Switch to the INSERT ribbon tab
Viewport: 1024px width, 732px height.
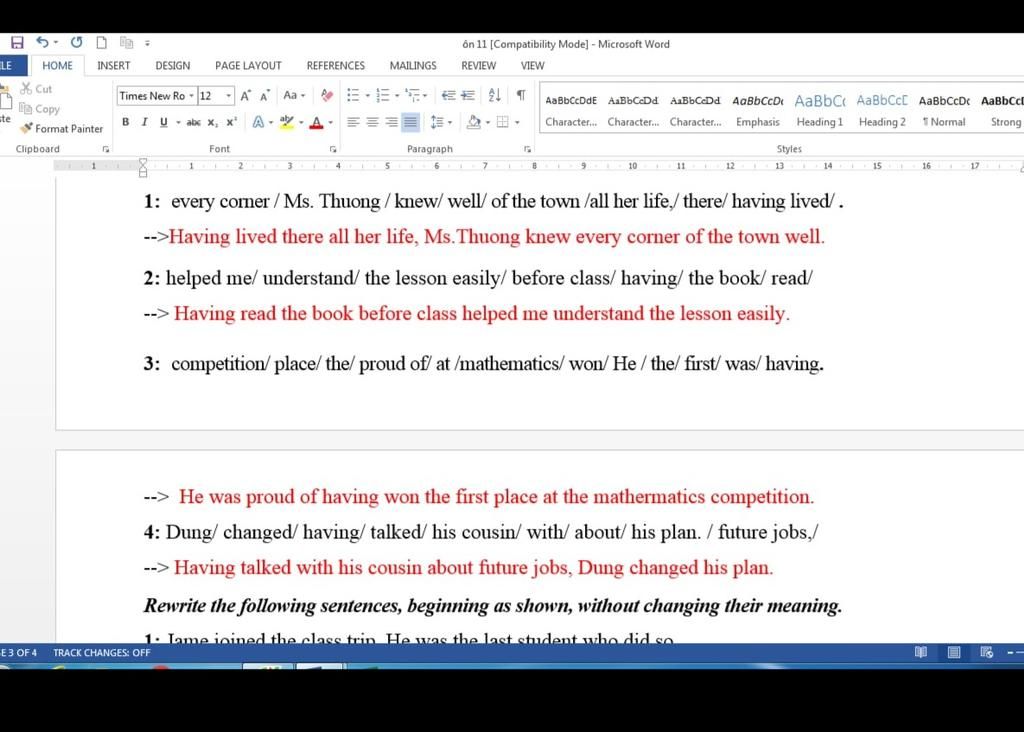pos(114,65)
